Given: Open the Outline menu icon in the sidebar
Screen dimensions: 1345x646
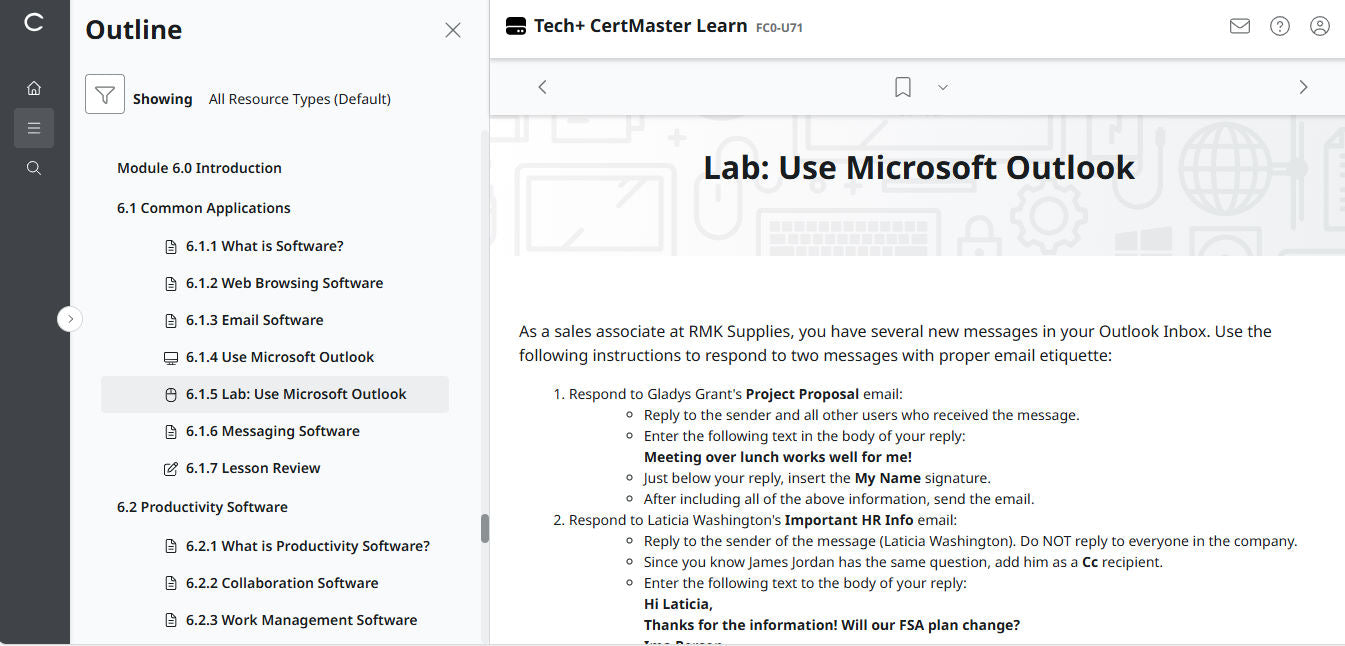Looking at the screenshot, I should pos(34,128).
